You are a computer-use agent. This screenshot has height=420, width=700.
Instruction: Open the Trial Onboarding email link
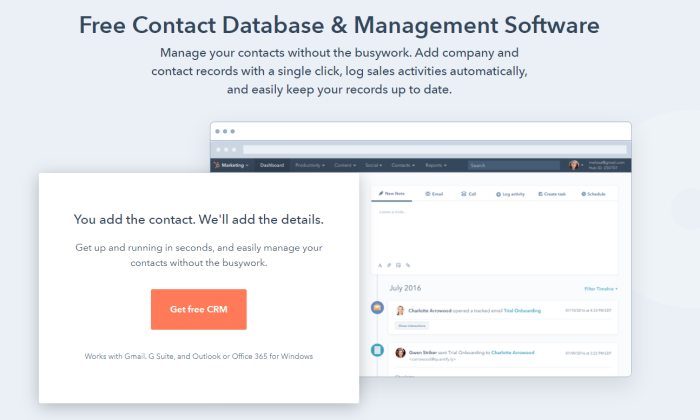522,311
